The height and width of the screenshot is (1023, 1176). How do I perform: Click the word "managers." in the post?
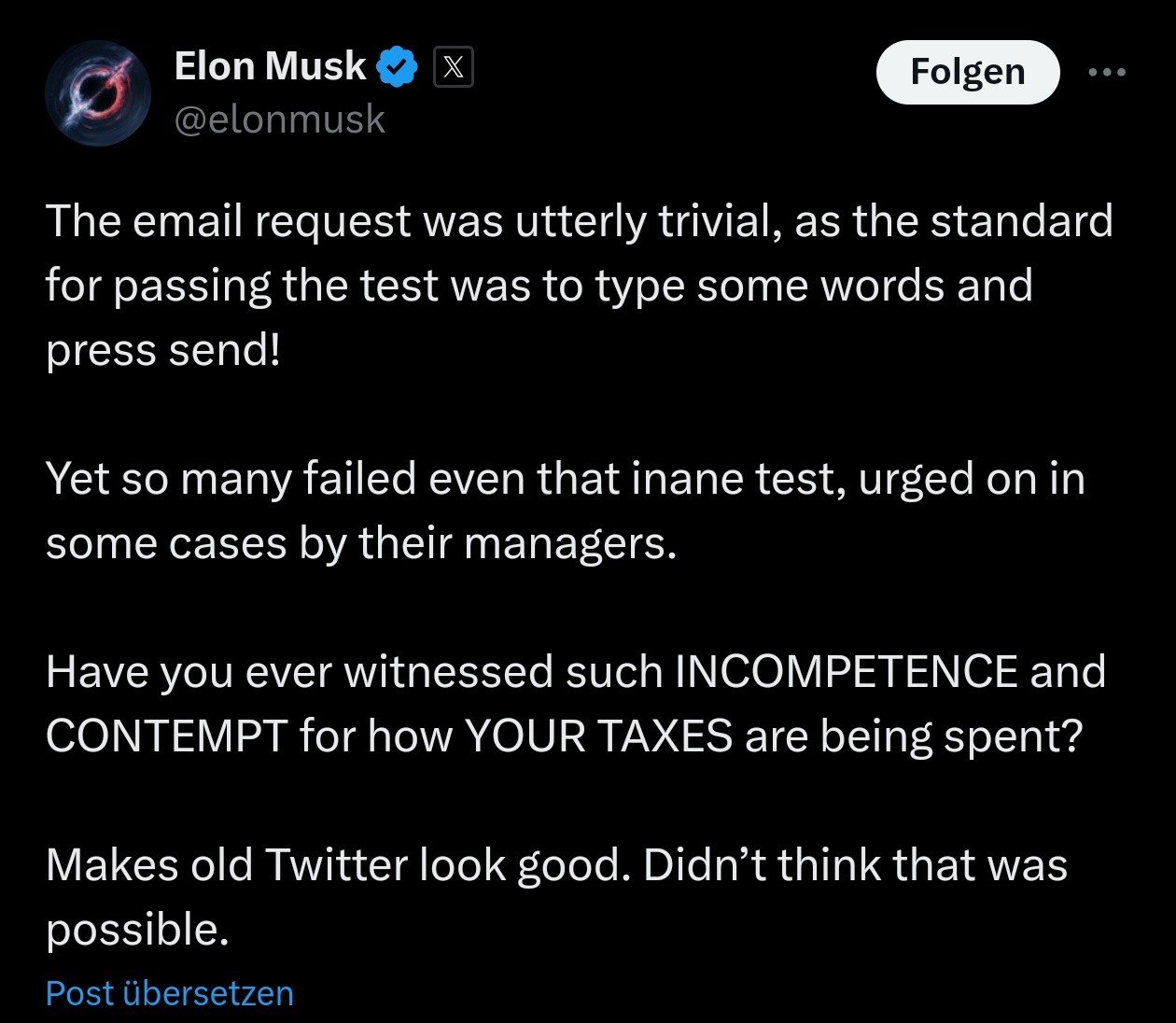pyautogui.click(x=569, y=543)
